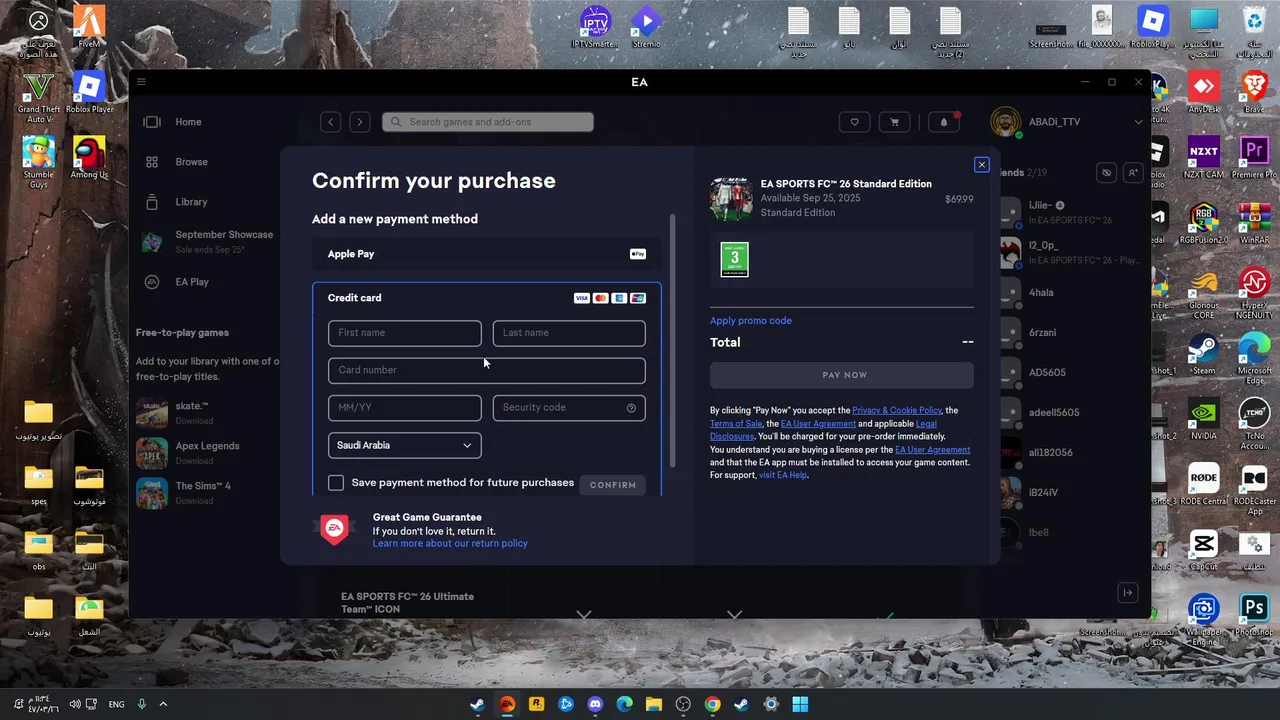This screenshot has height=720, width=1280.
Task: Open the shopping cart icon
Action: click(894, 122)
